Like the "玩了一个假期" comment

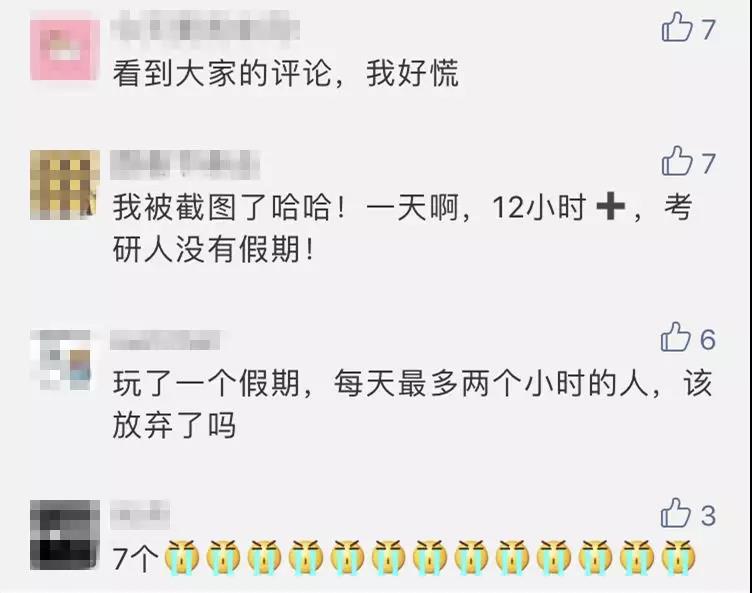(676, 337)
